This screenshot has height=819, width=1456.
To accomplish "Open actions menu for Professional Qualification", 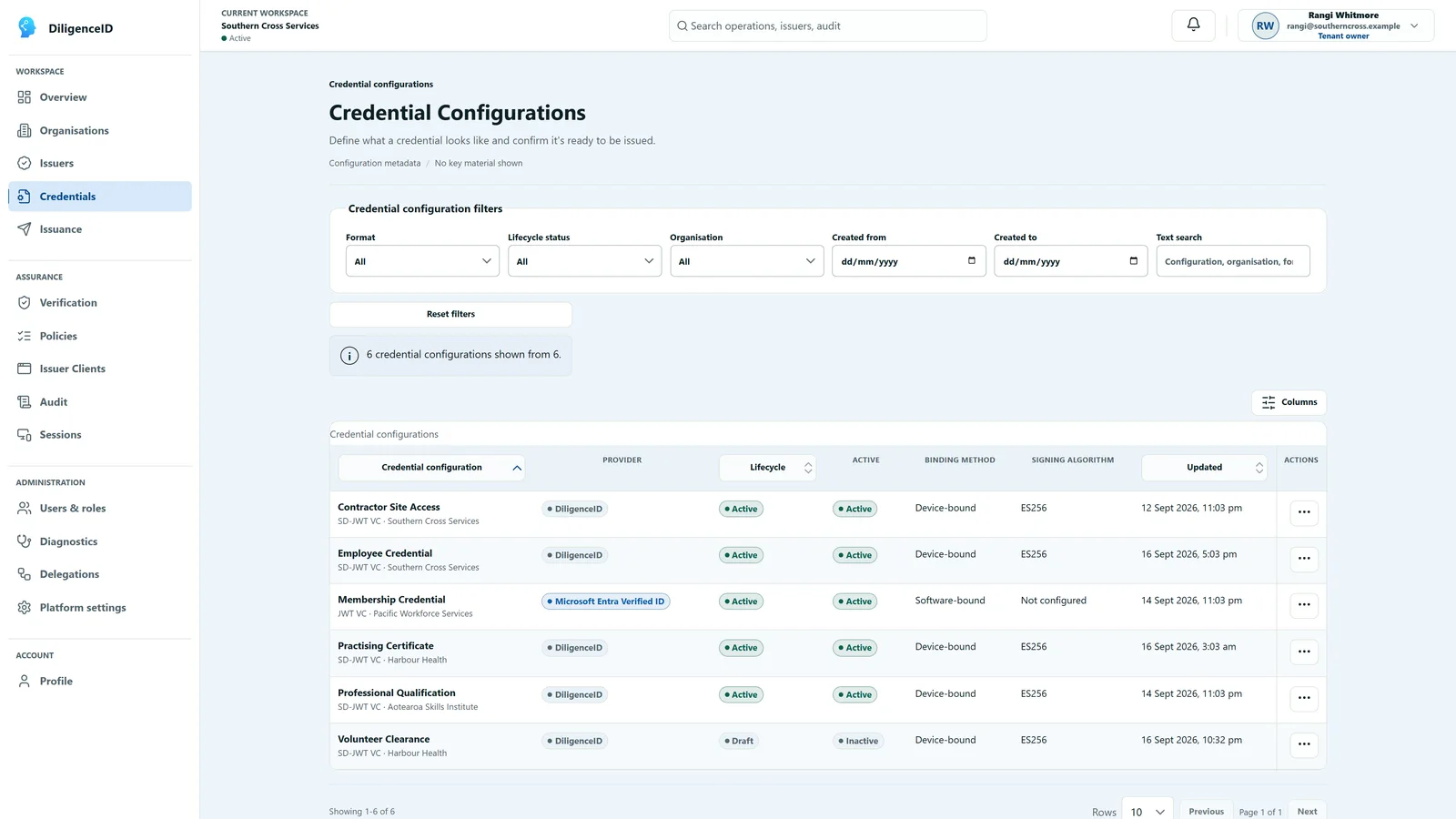I will [1304, 698].
